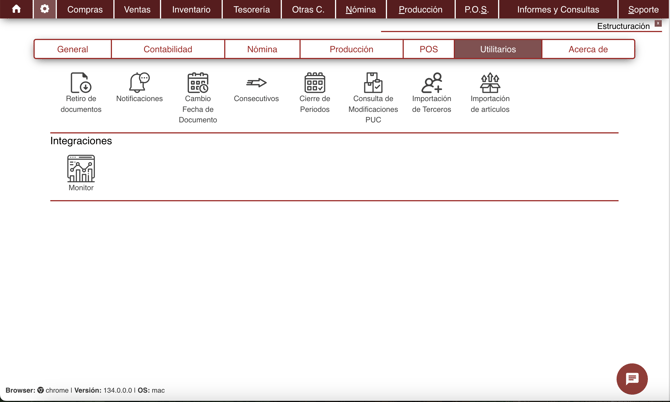This screenshot has height=402, width=670.
Task: Switch to the Contabilidad tab
Action: [x=168, y=49]
